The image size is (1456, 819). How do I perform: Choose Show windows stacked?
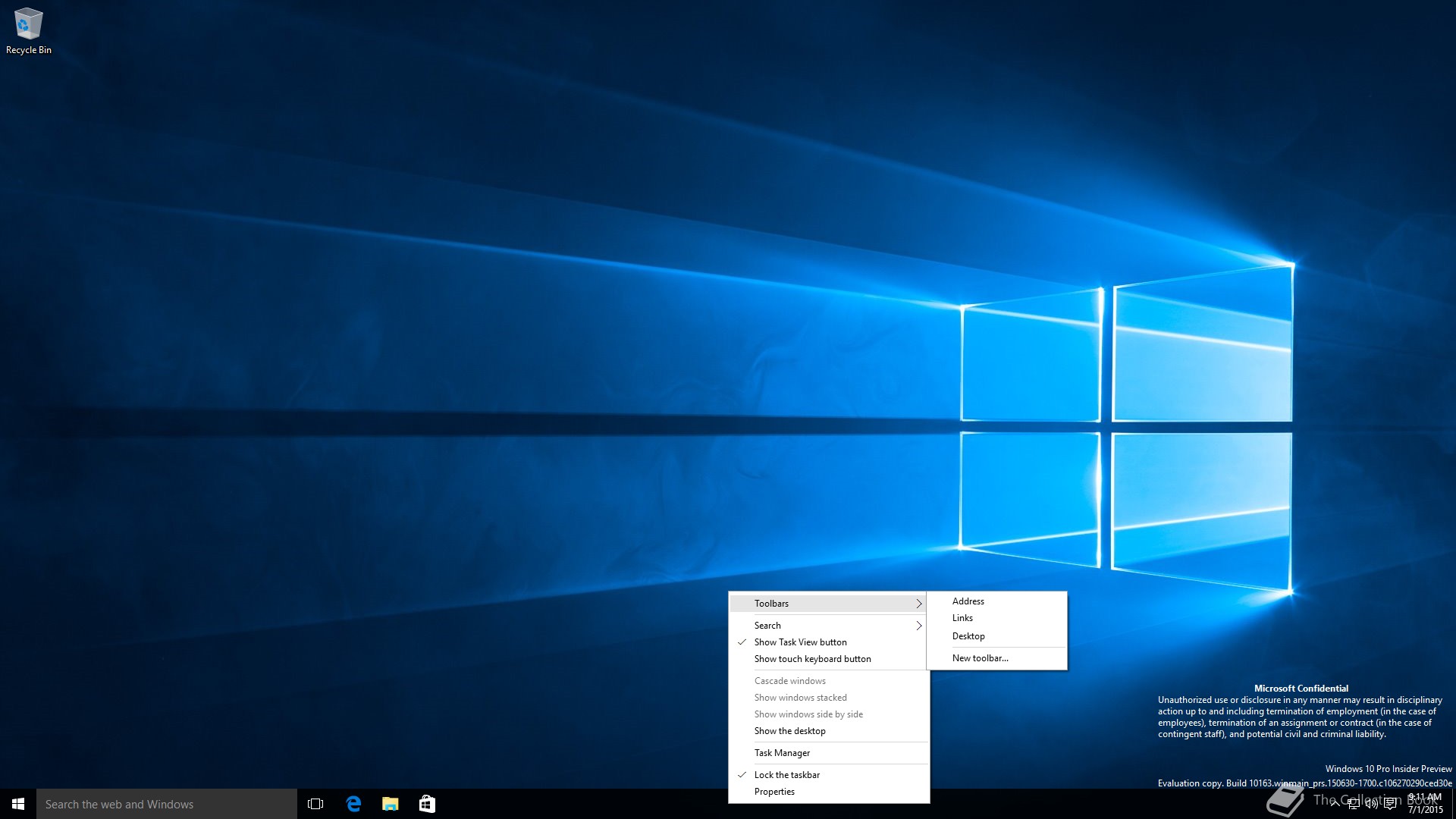click(828, 698)
